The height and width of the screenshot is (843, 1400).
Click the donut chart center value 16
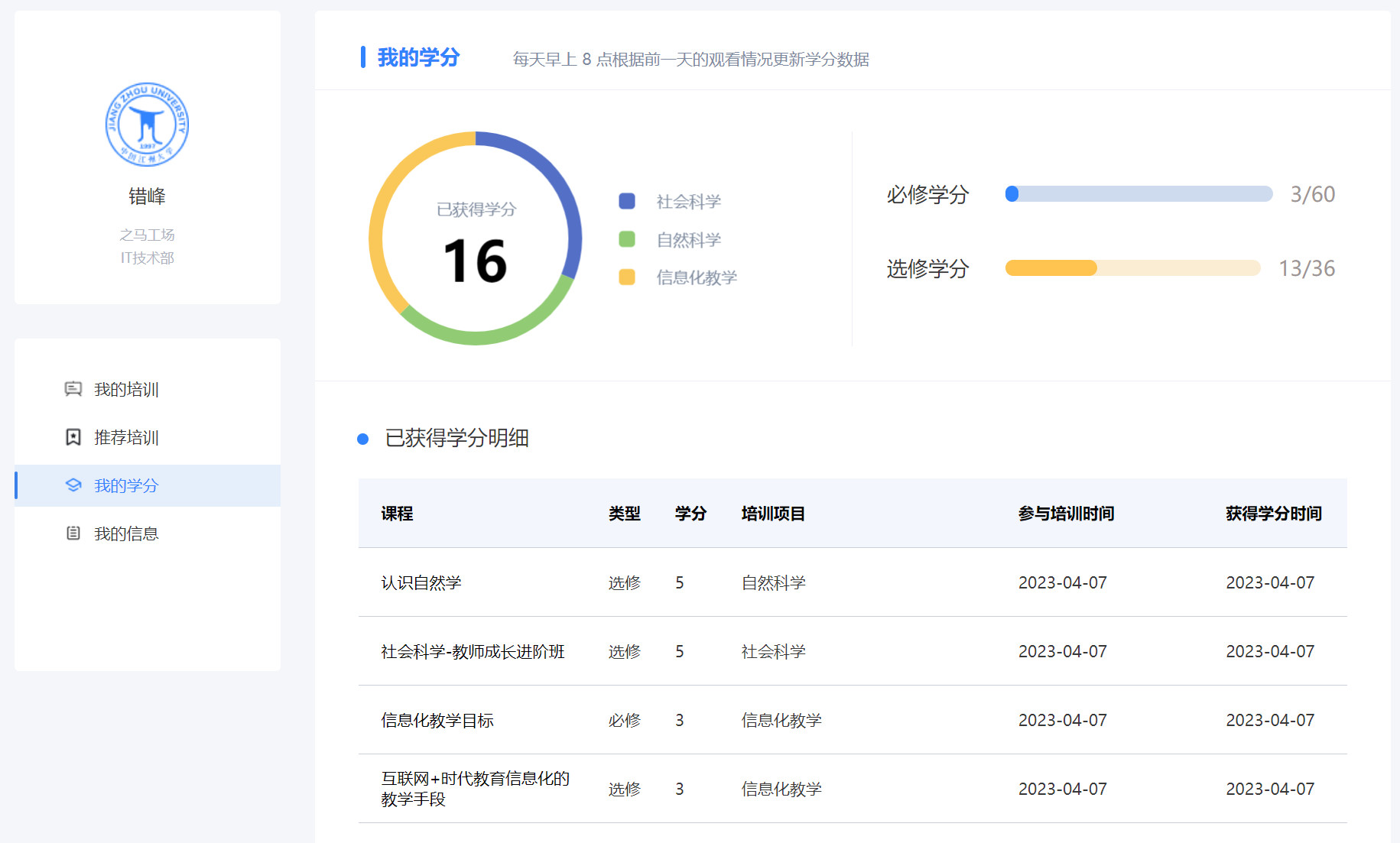point(475,261)
